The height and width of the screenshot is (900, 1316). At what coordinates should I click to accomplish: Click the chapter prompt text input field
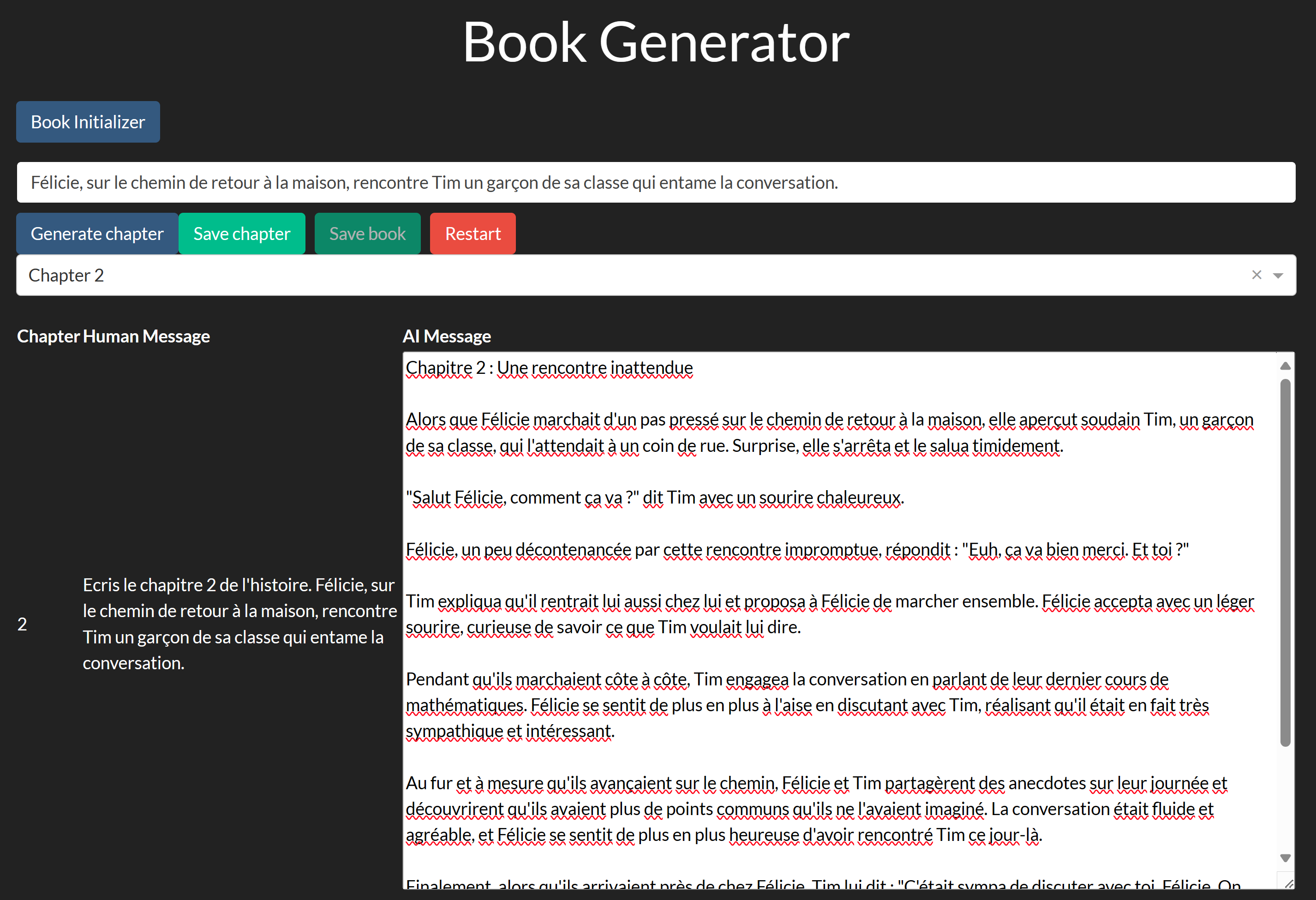pos(656,182)
